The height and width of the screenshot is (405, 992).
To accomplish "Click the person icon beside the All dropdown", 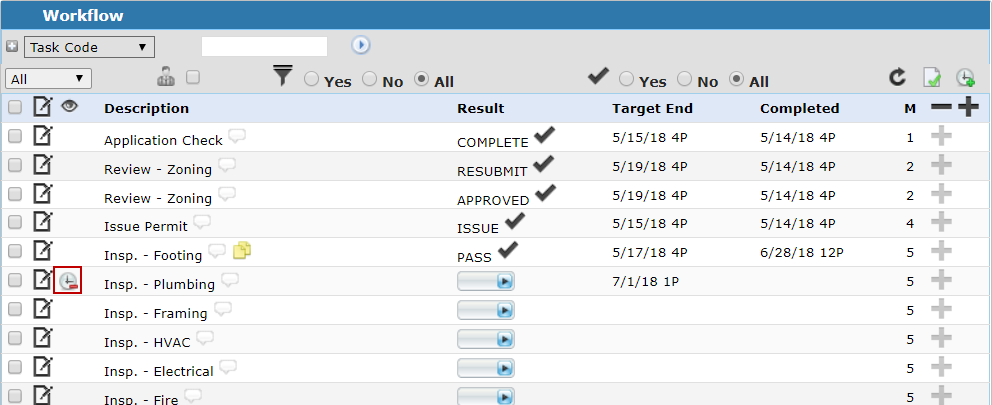I will (167, 77).
